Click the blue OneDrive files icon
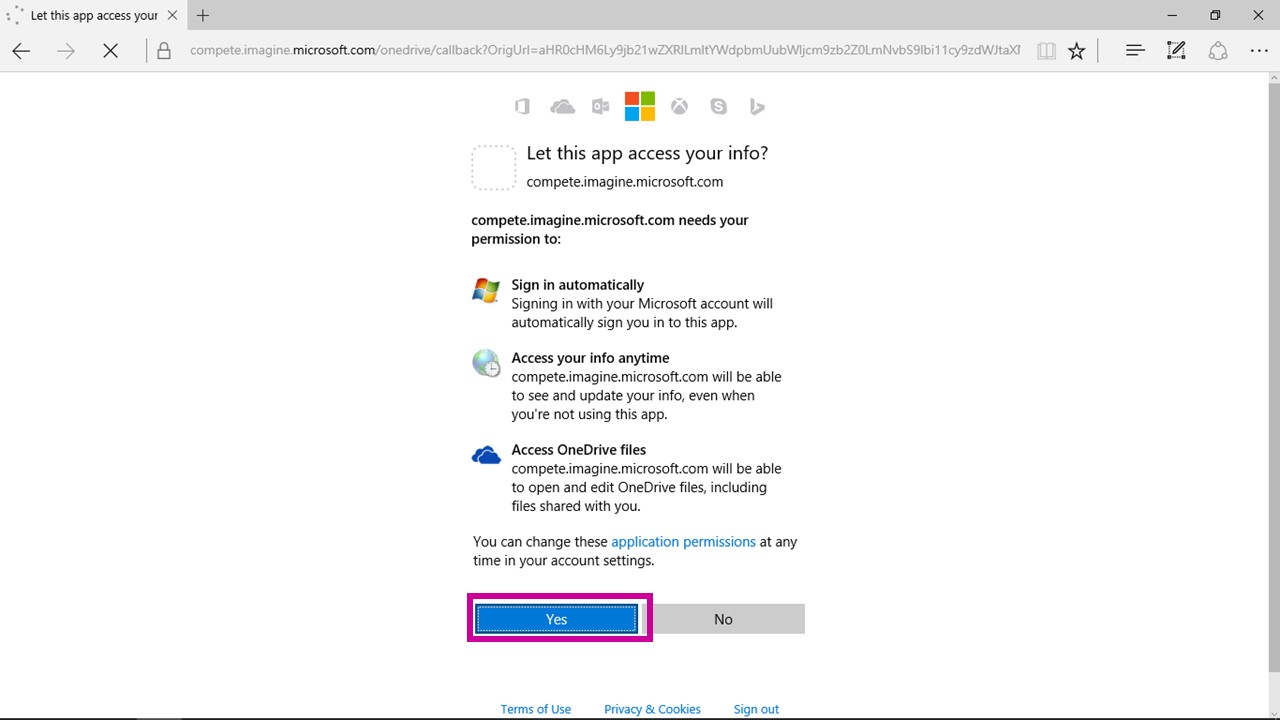Screen dimensions: 1280x720 [486, 455]
